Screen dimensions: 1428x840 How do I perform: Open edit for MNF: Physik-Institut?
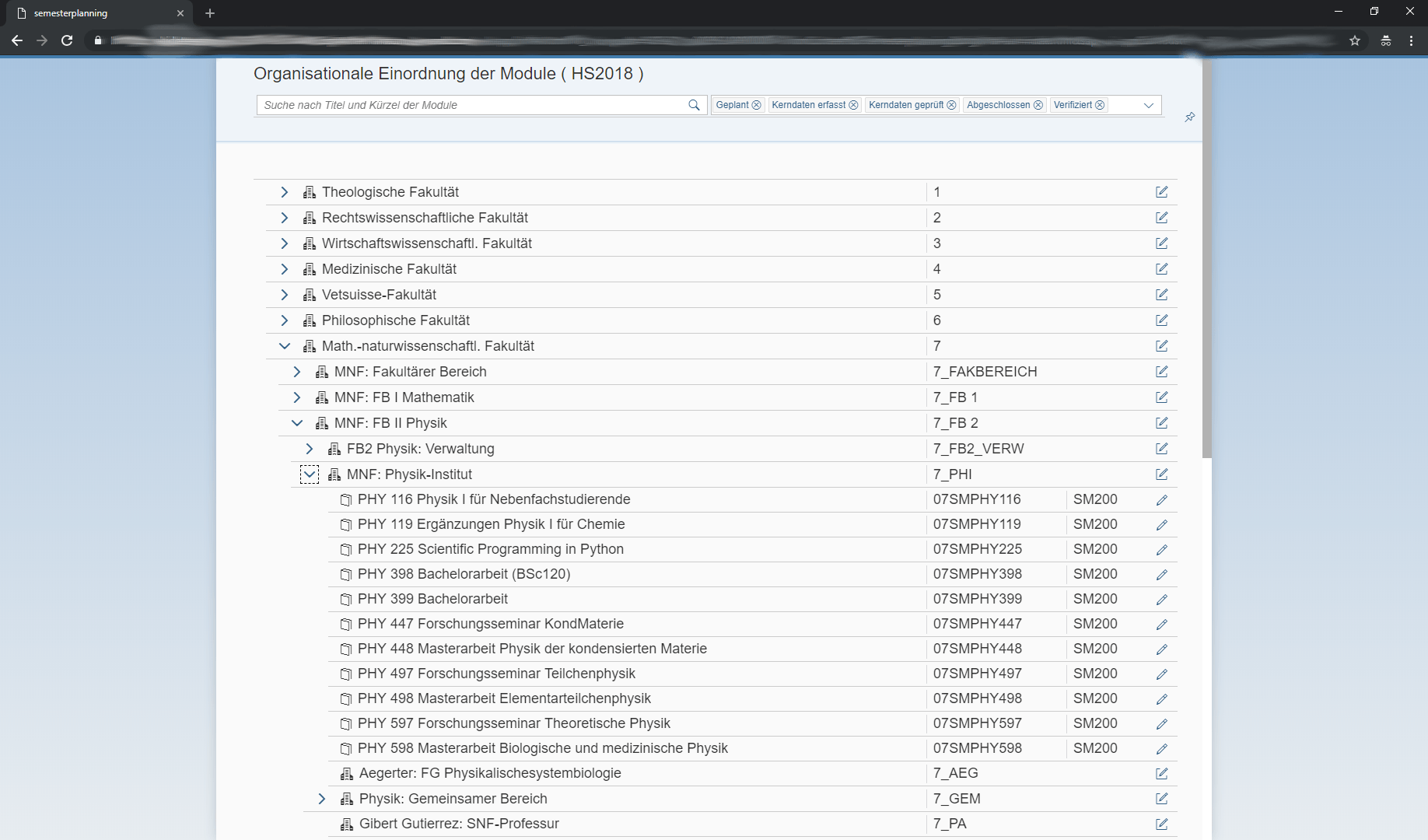pyautogui.click(x=1161, y=474)
